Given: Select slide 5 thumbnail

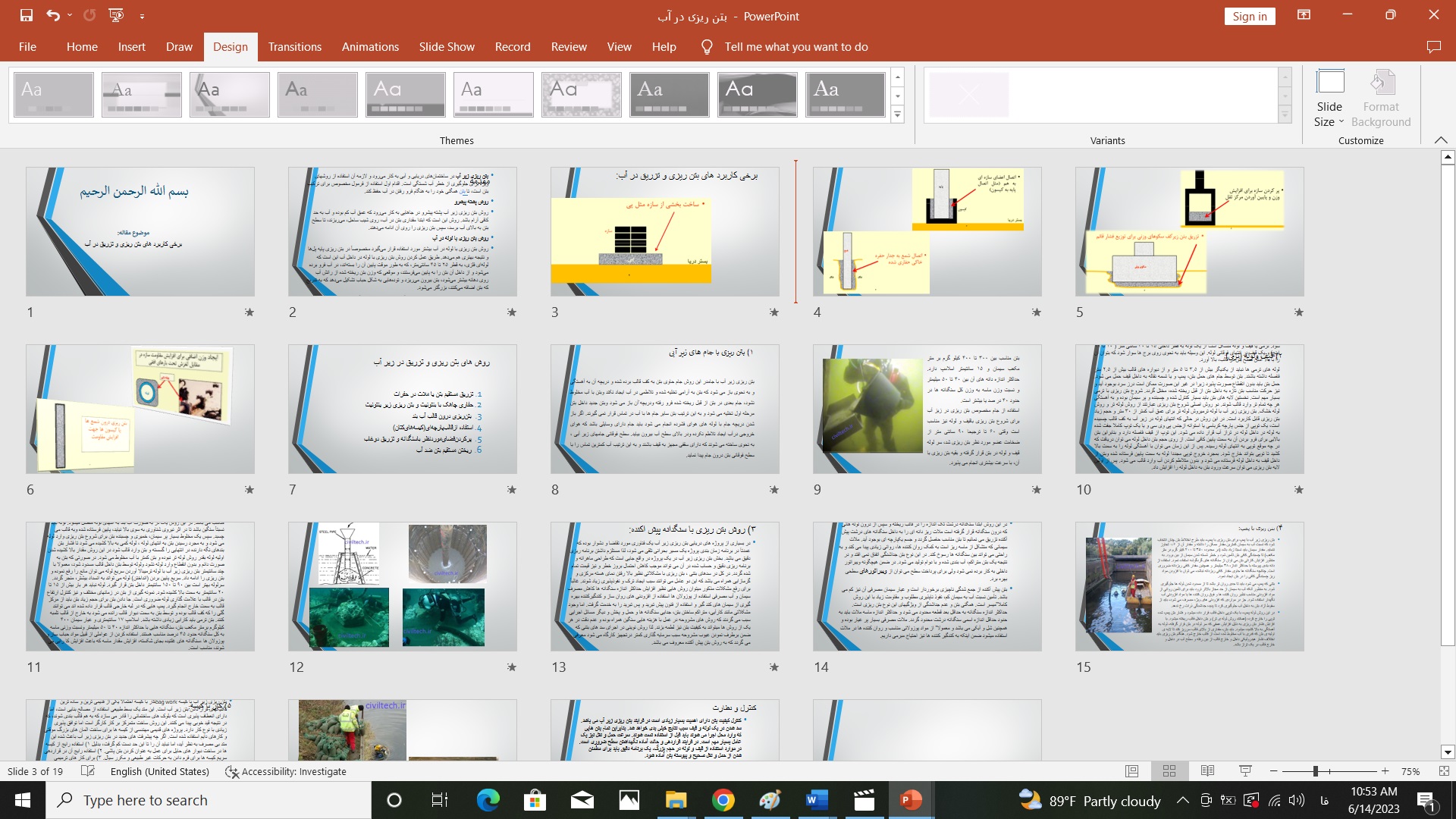Looking at the screenshot, I should point(1189,231).
